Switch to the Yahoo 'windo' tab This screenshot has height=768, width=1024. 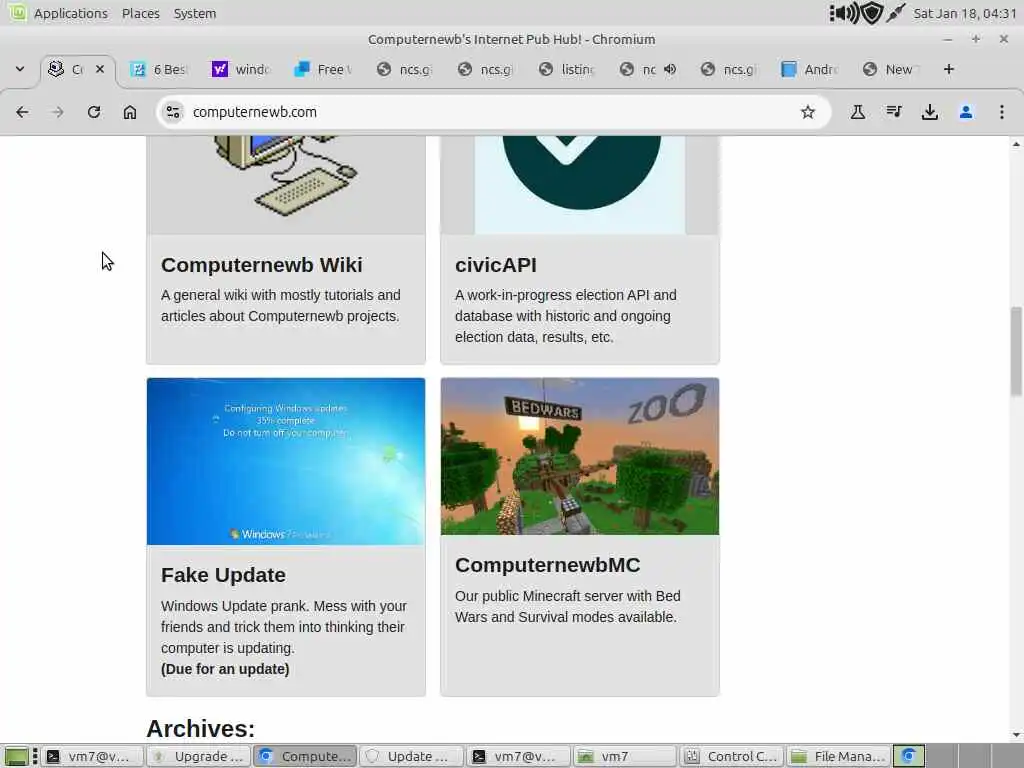pos(240,69)
